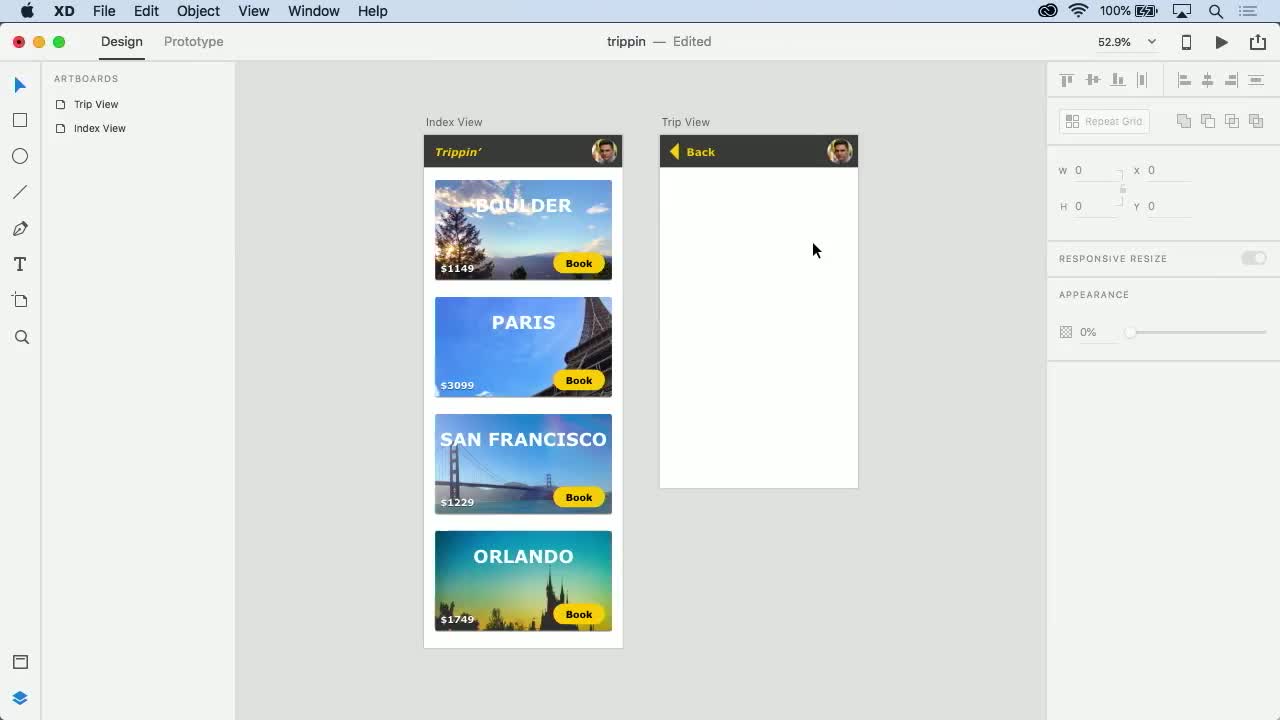The height and width of the screenshot is (720, 1280).
Task: Select the Zoom magnifier tool
Action: (x=21, y=338)
